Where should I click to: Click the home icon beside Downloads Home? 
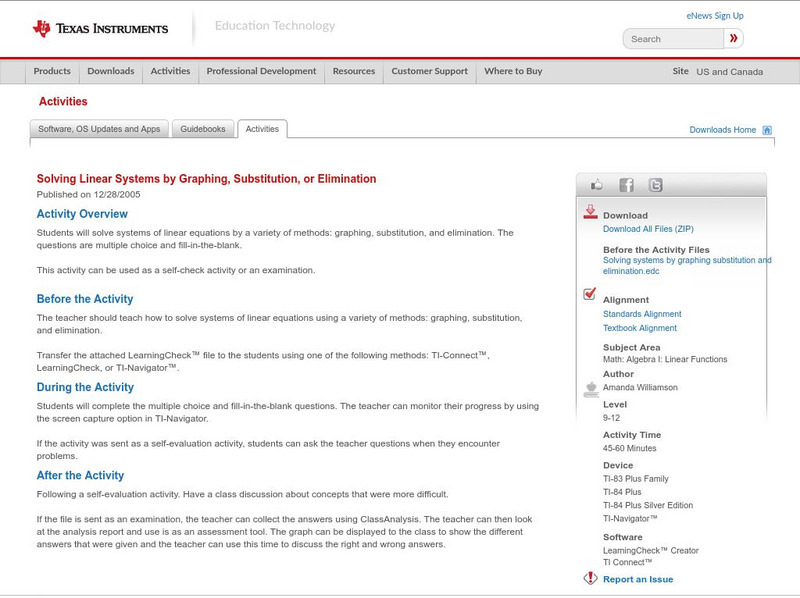click(767, 130)
